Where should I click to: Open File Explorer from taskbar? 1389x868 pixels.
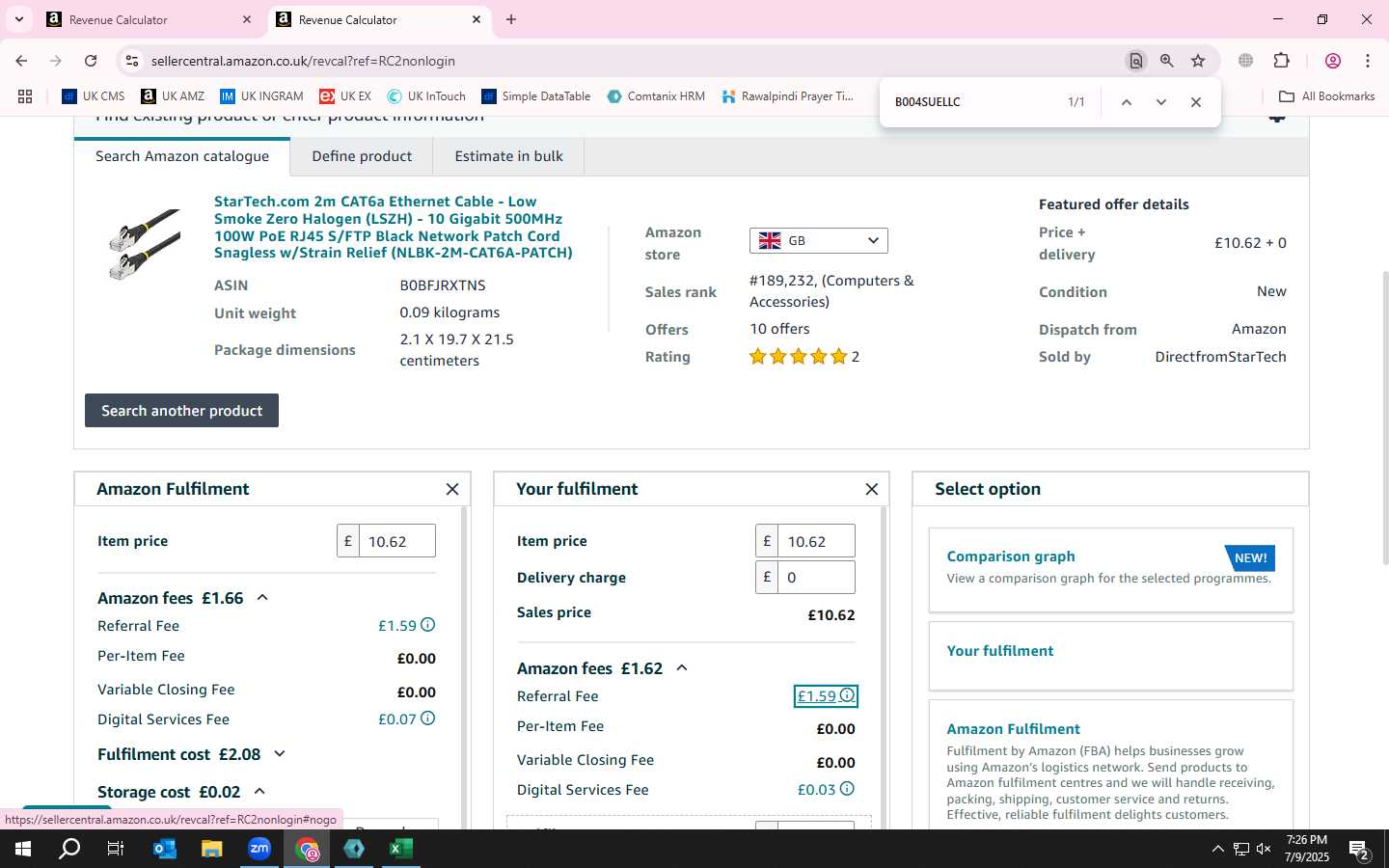click(x=211, y=850)
